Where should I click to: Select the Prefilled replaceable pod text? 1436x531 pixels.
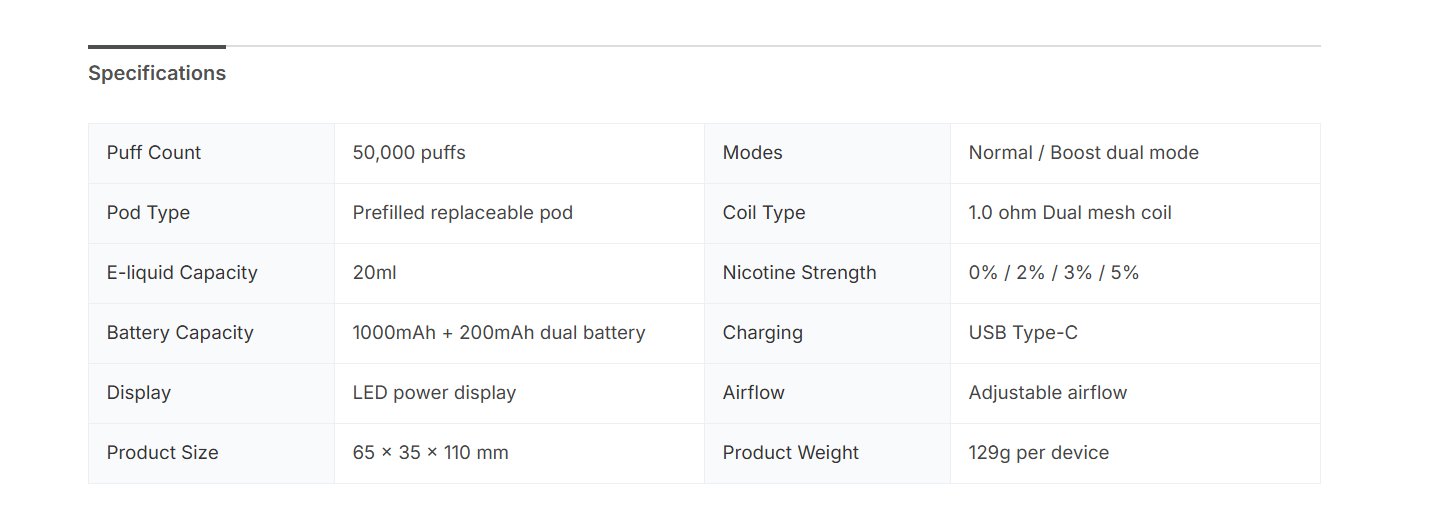[462, 213]
